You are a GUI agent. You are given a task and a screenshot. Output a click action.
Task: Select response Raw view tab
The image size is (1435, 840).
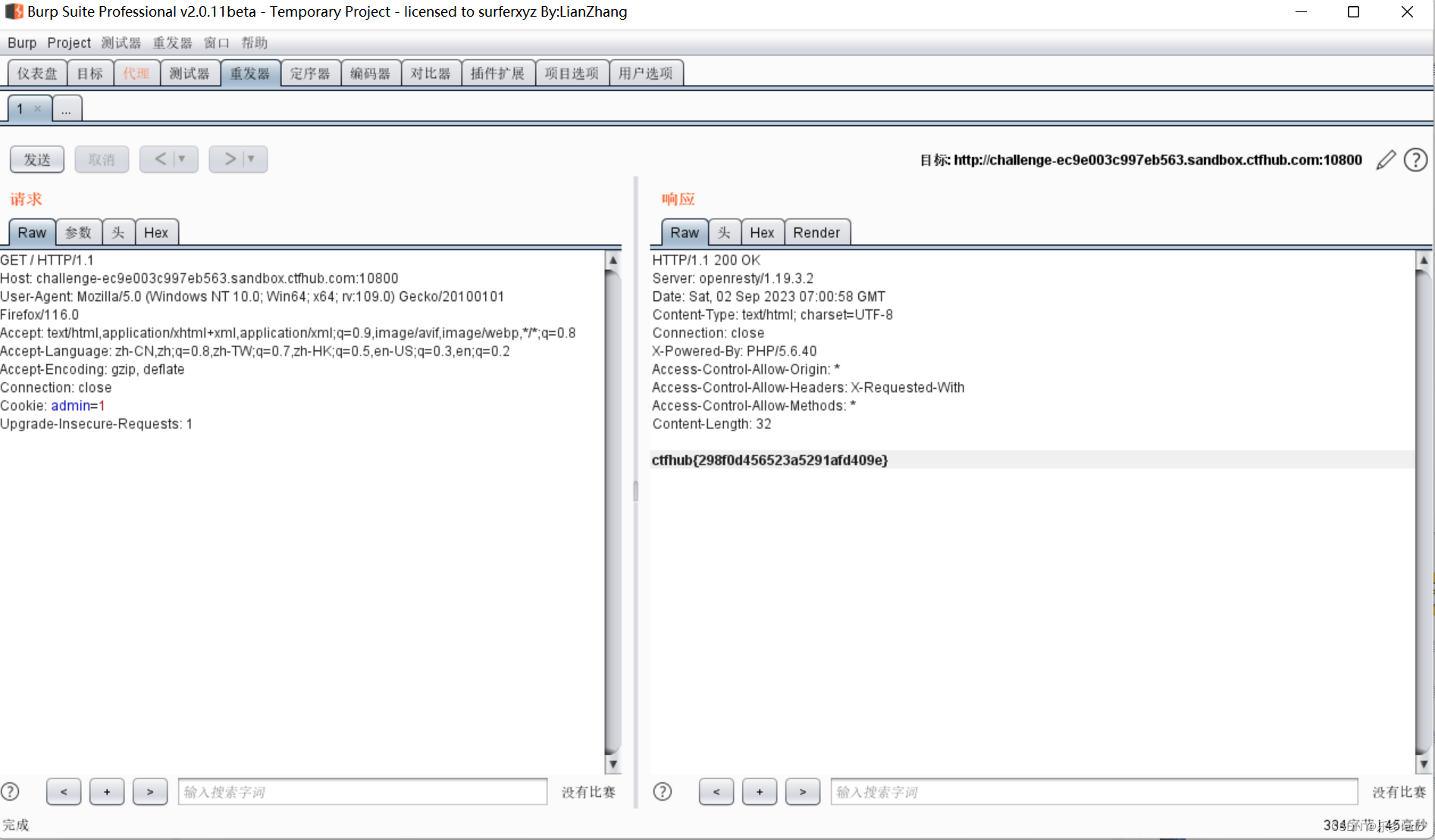(685, 233)
